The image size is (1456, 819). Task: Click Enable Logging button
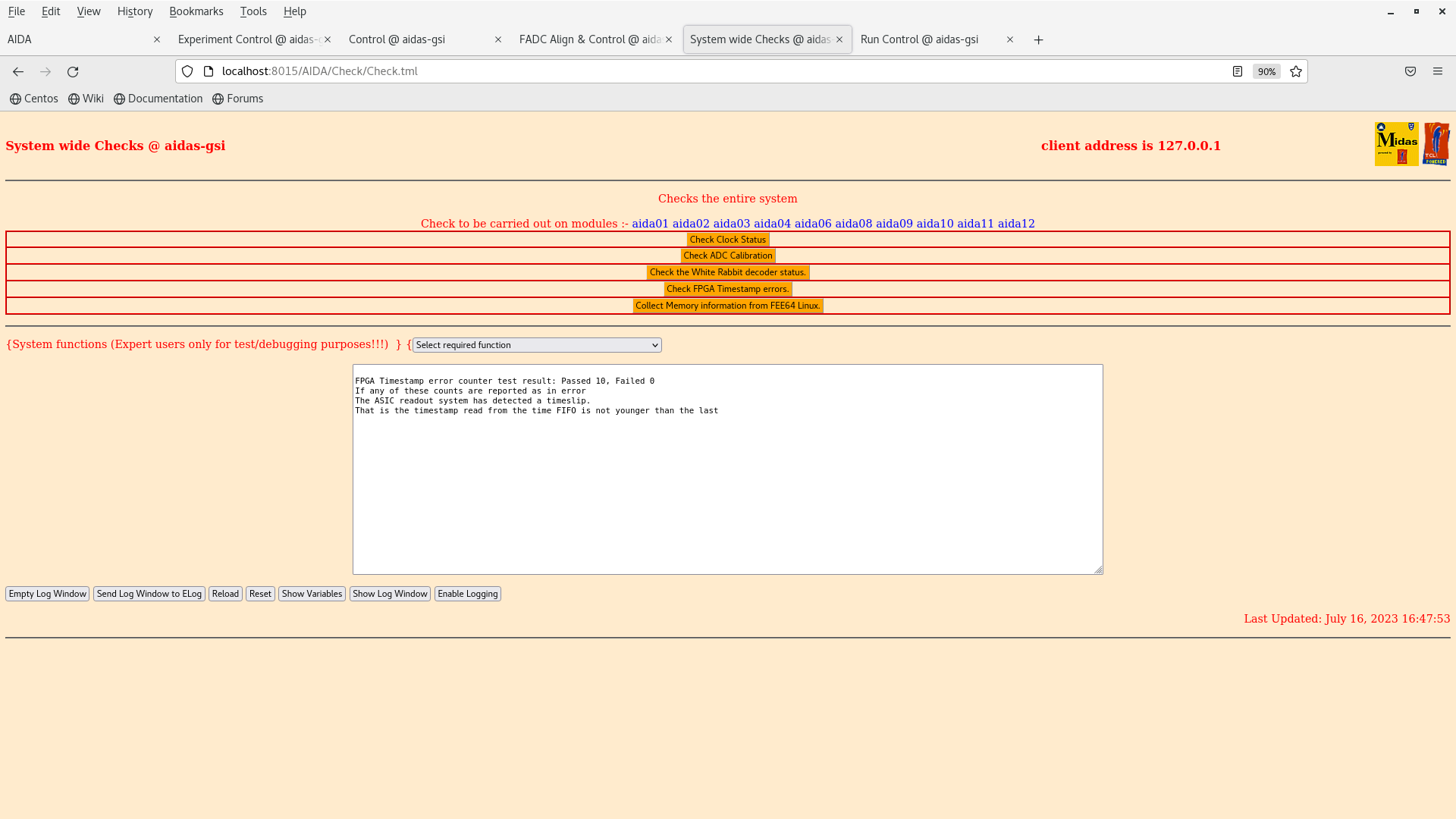pos(467,594)
